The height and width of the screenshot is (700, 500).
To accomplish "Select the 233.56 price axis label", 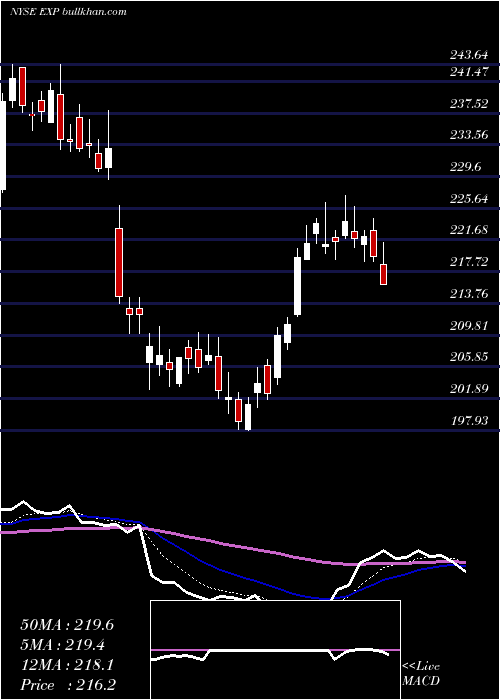I will [x=469, y=135].
